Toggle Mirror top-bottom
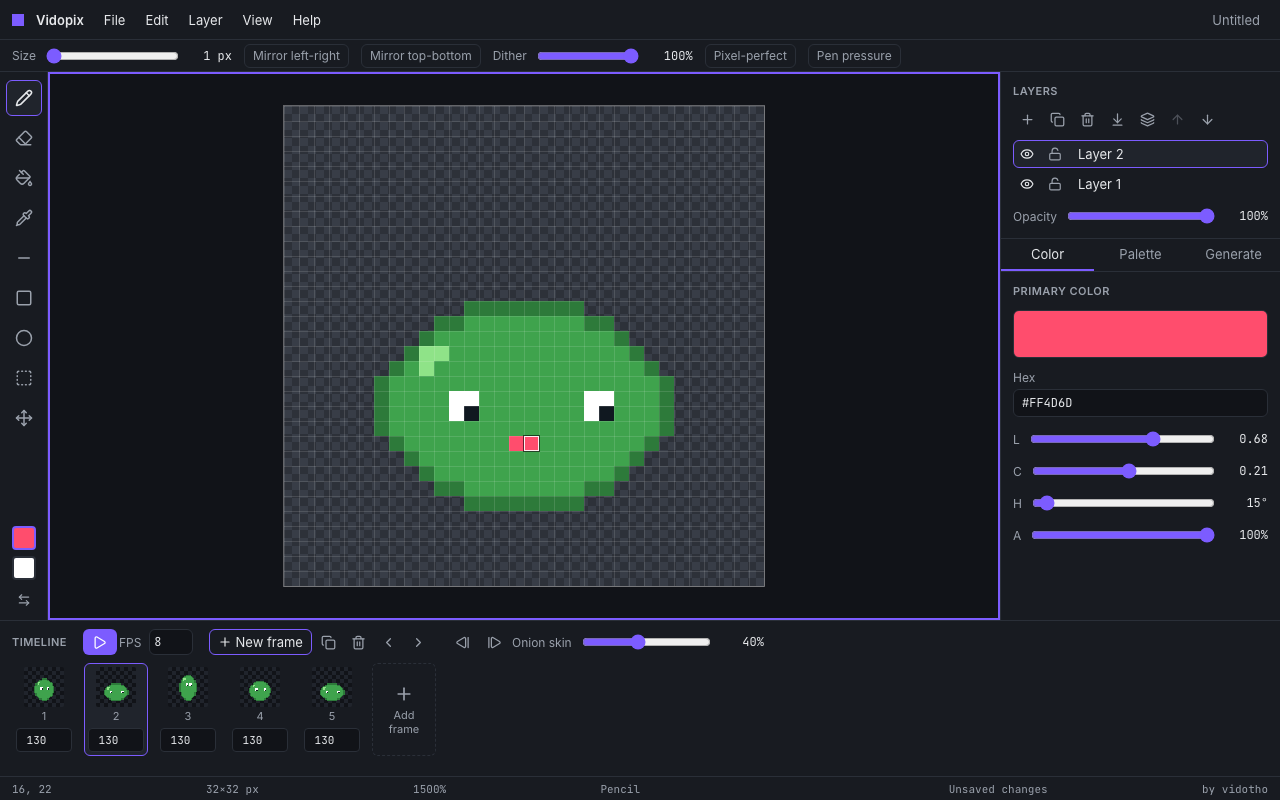The width and height of the screenshot is (1280, 800). click(421, 56)
